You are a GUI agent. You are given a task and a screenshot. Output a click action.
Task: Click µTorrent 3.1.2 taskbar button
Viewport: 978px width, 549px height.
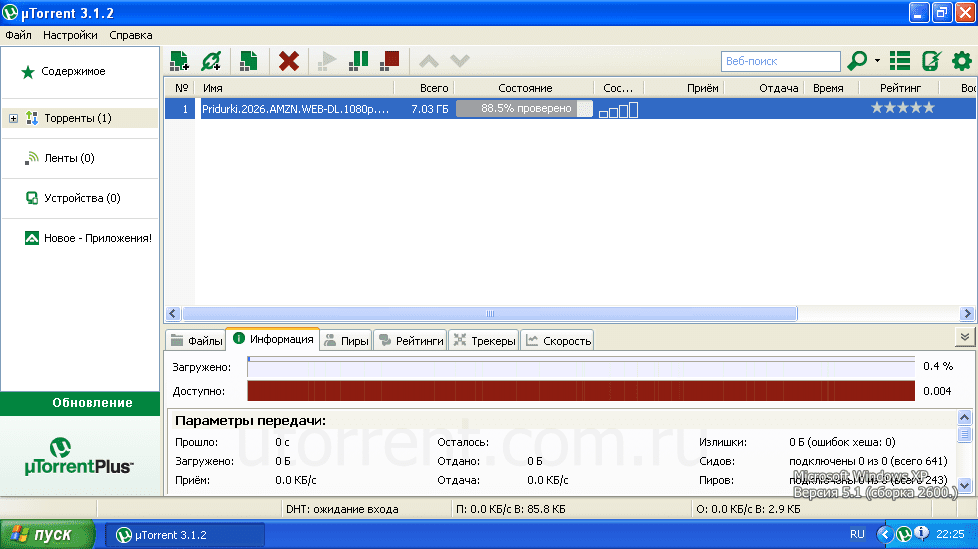click(184, 535)
